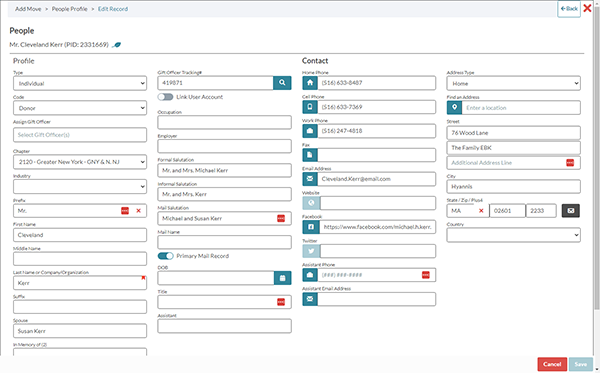This screenshot has height=373, width=600.
Task: Open the Type dropdown showing Individual
Action: (80, 83)
